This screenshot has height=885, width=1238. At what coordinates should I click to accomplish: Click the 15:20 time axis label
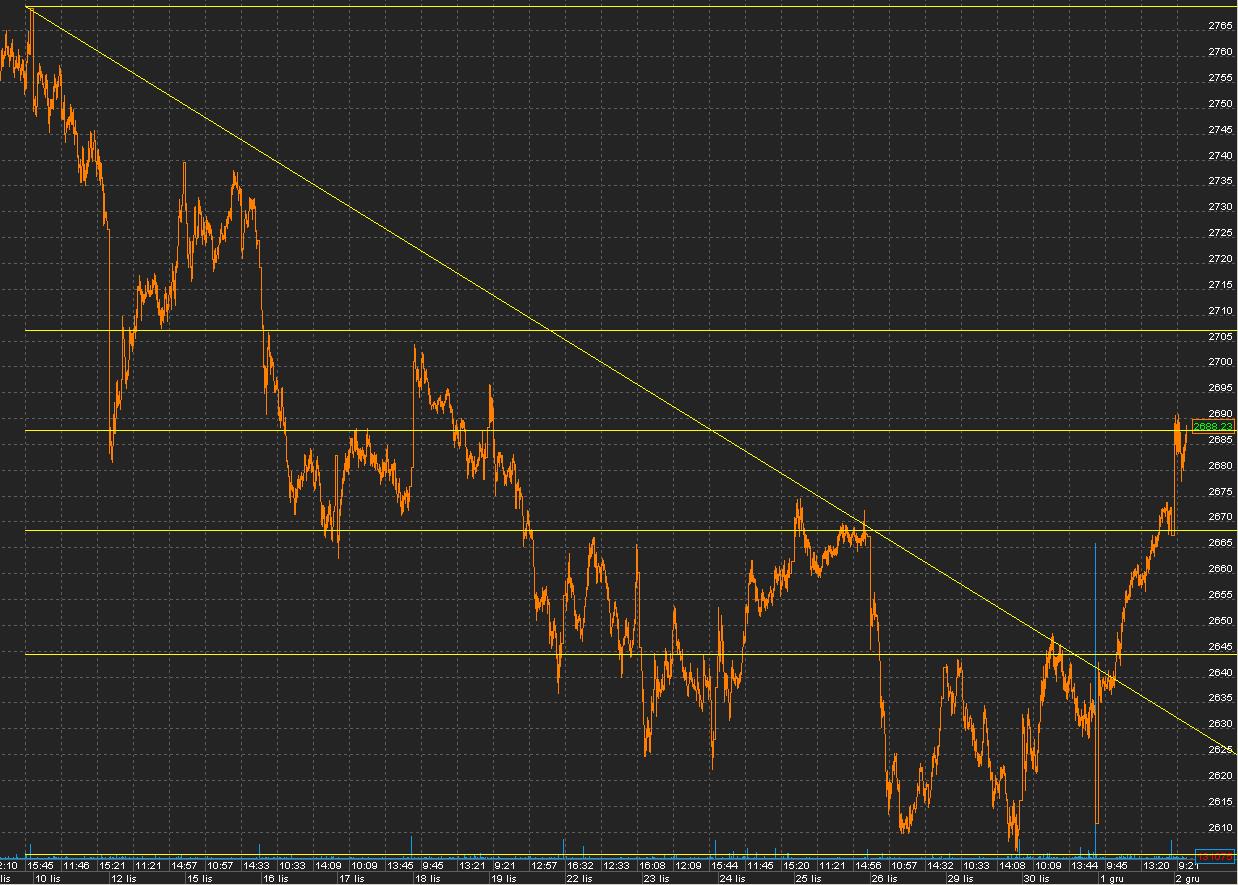(x=796, y=865)
